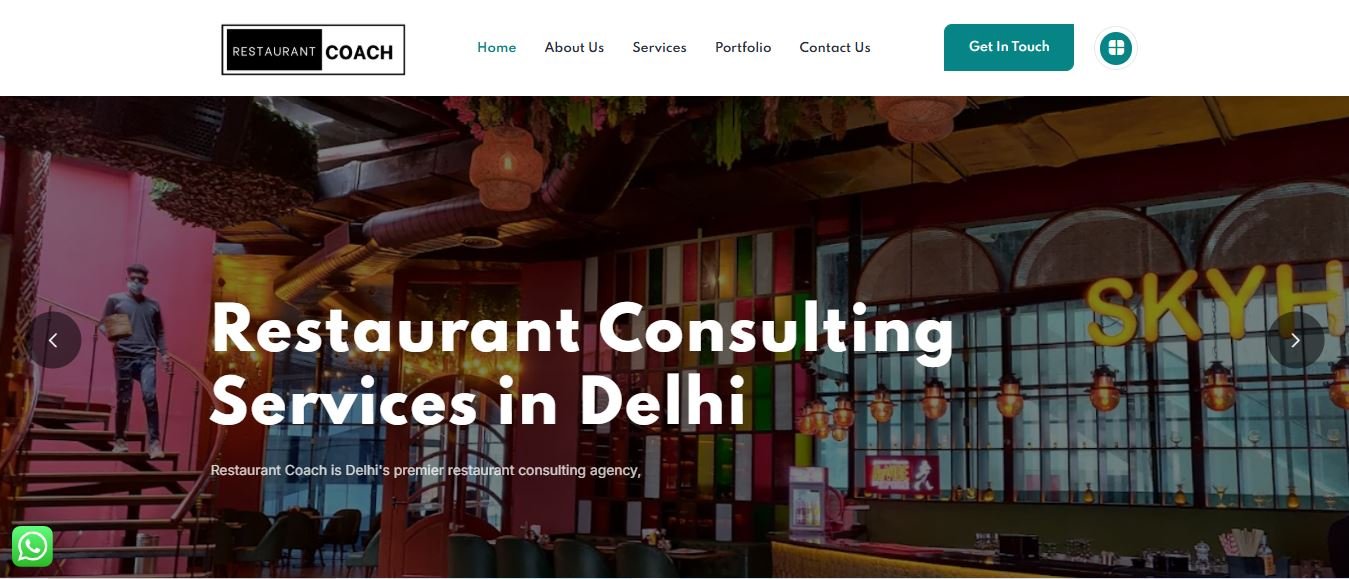Go to previous slide with left arrow

pyautogui.click(x=53, y=340)
